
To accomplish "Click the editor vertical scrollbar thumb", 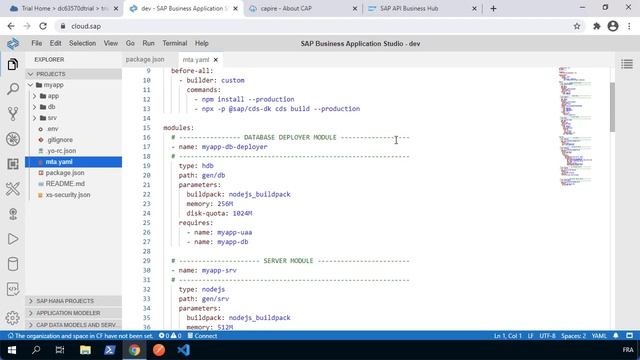I will pyautogui.click(x=612, y=107).
